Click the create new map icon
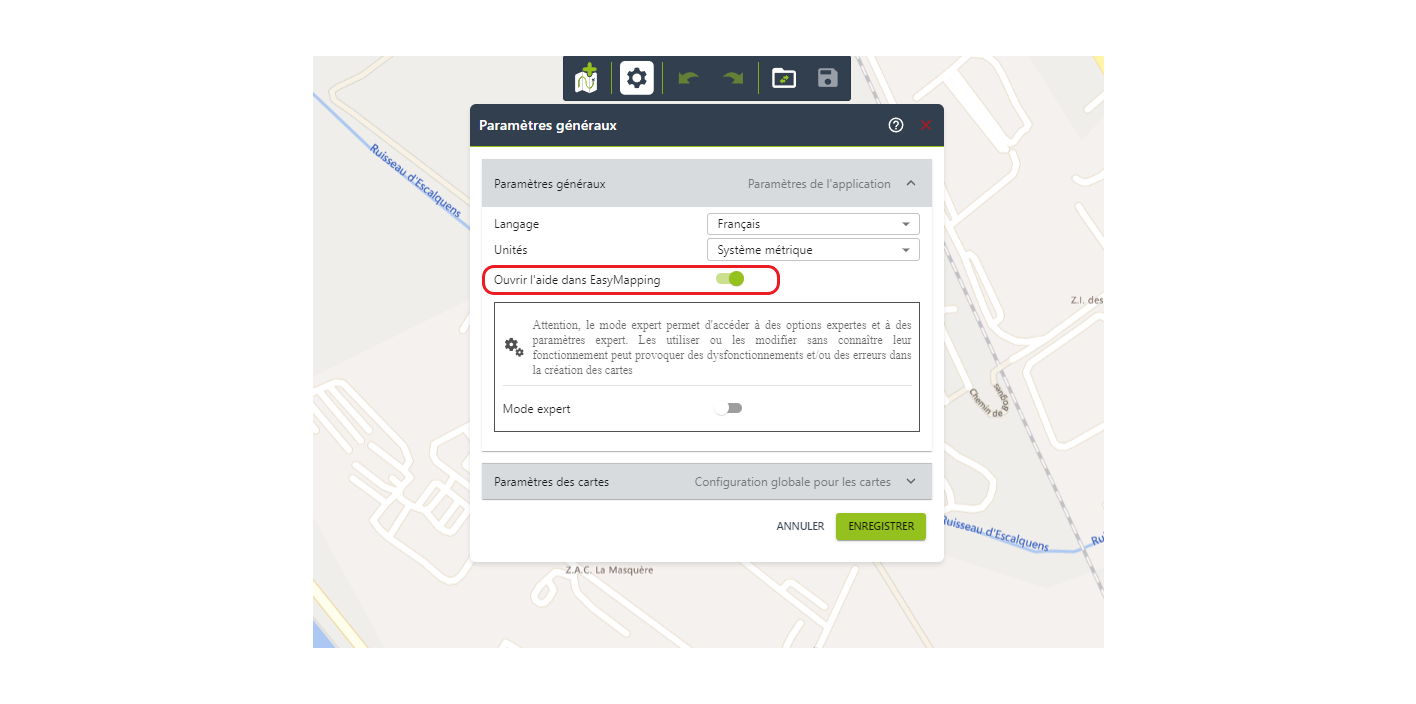 (x=586, y=78)
